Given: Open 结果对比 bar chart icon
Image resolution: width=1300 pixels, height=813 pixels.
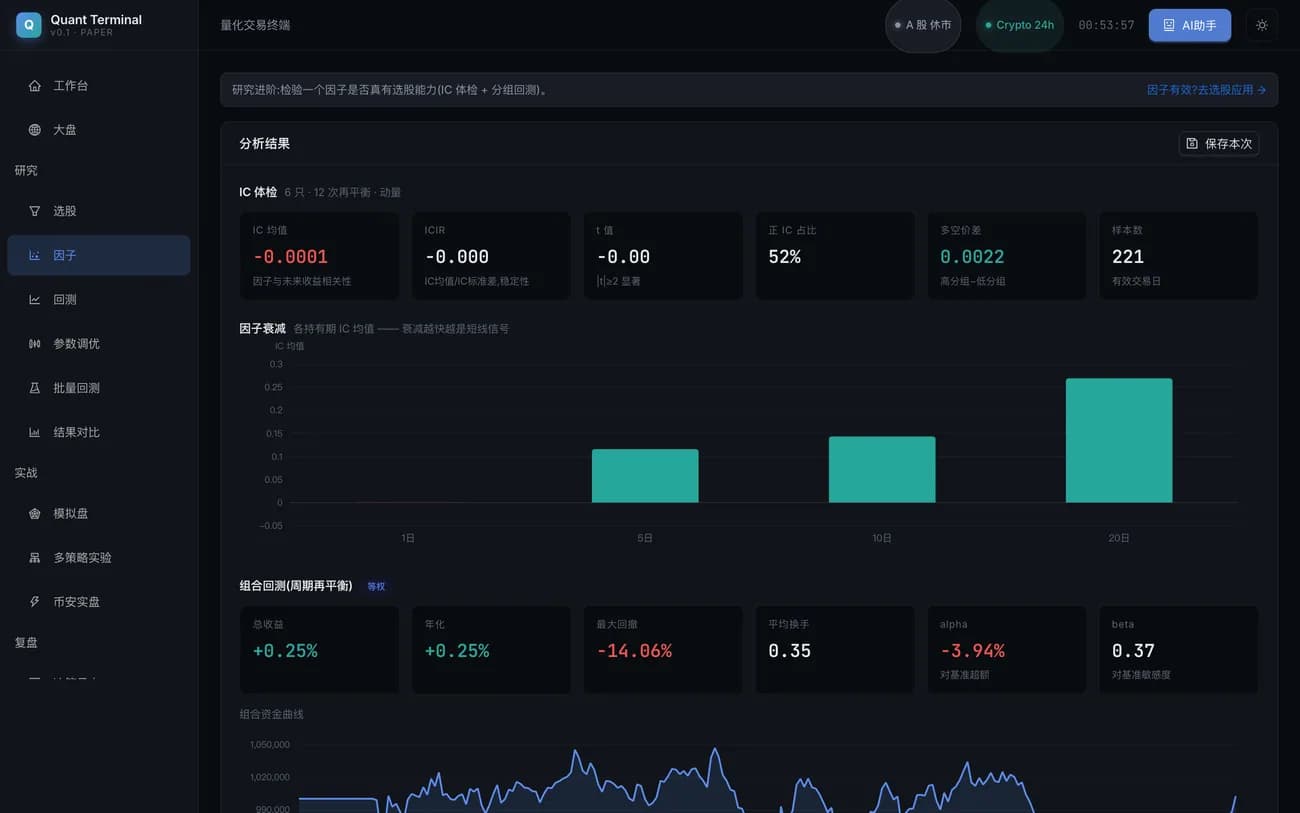Looking at the screenshot, I should 35,432.
